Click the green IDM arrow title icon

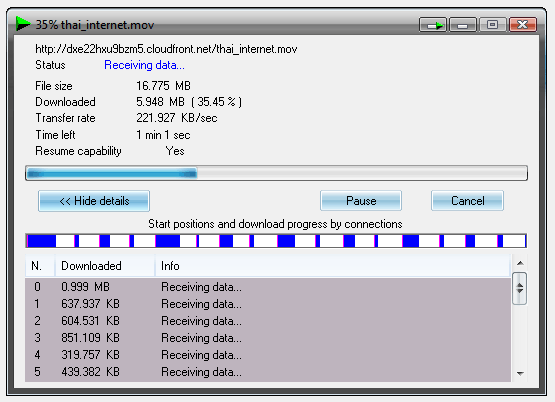coord(23,24)
